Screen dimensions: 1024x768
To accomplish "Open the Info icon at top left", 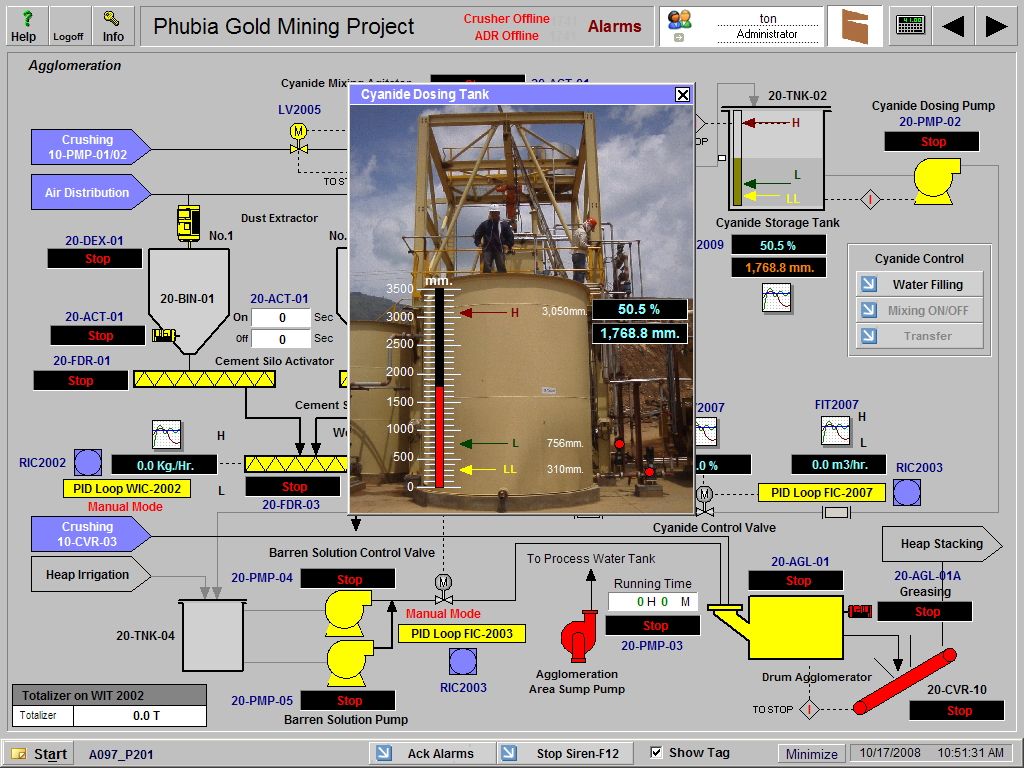I will point(110,20).
